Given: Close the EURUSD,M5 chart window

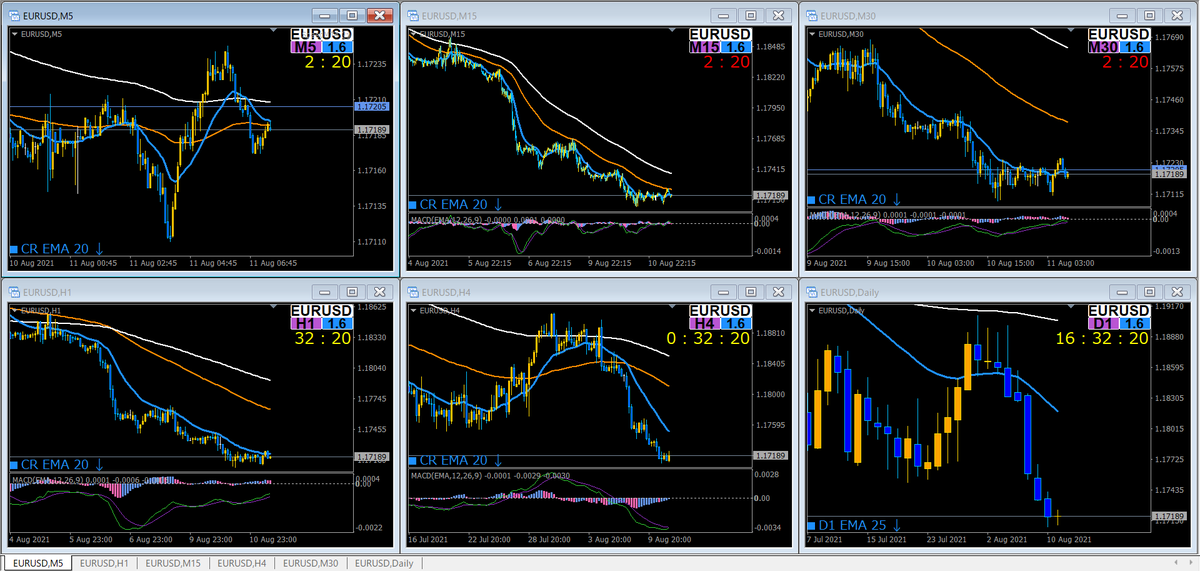Looking at the screenshot, I should click(x=379, y=15).
